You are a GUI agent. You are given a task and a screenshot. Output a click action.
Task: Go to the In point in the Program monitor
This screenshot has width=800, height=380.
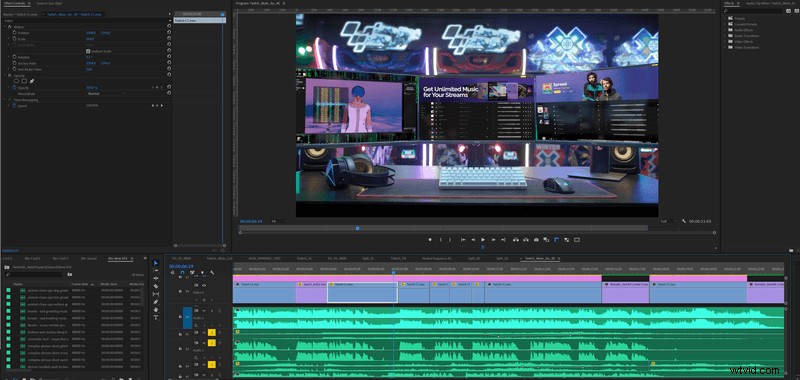tap(463, 239)
